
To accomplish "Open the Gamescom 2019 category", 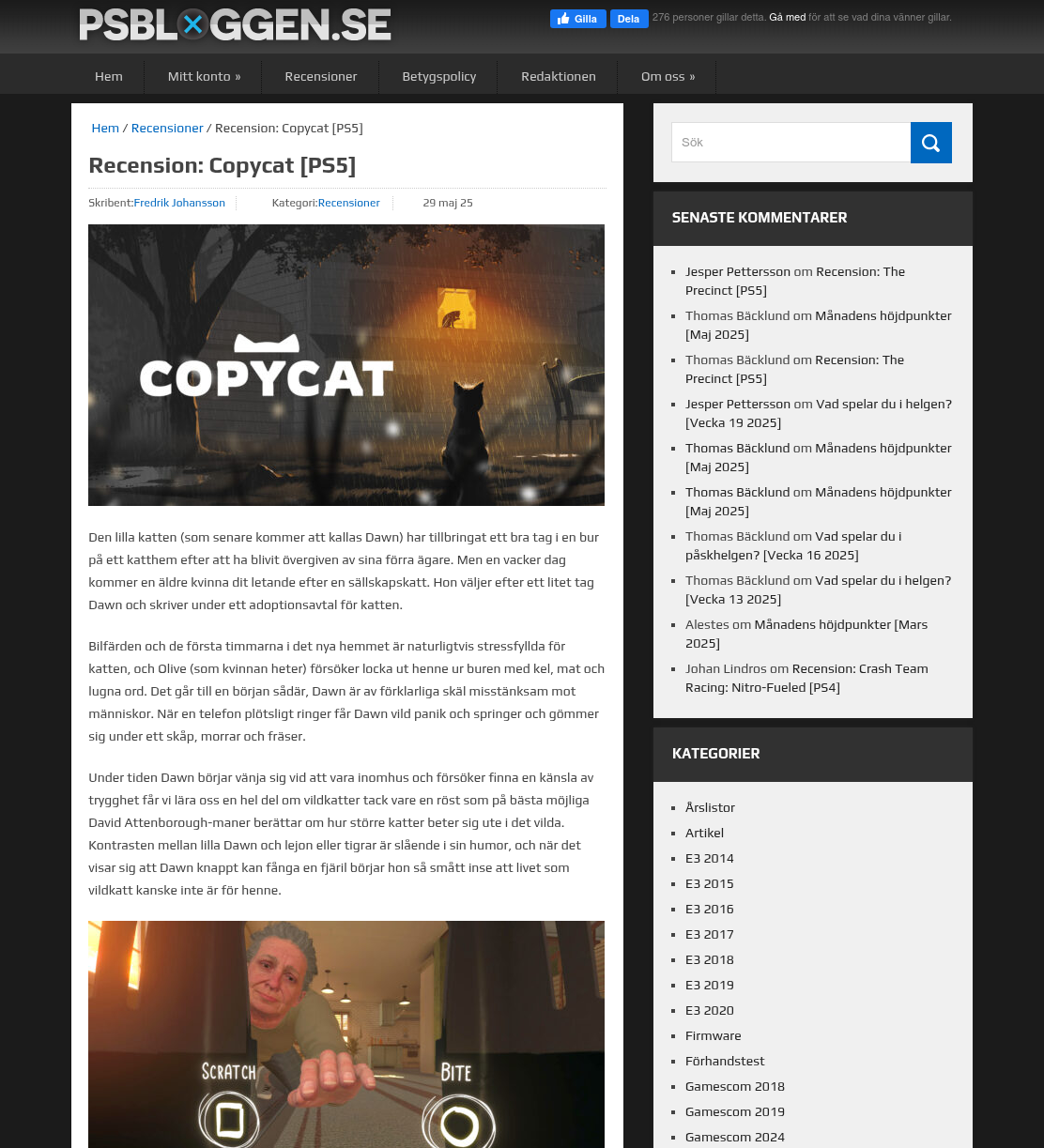I will coord(735,1112).
